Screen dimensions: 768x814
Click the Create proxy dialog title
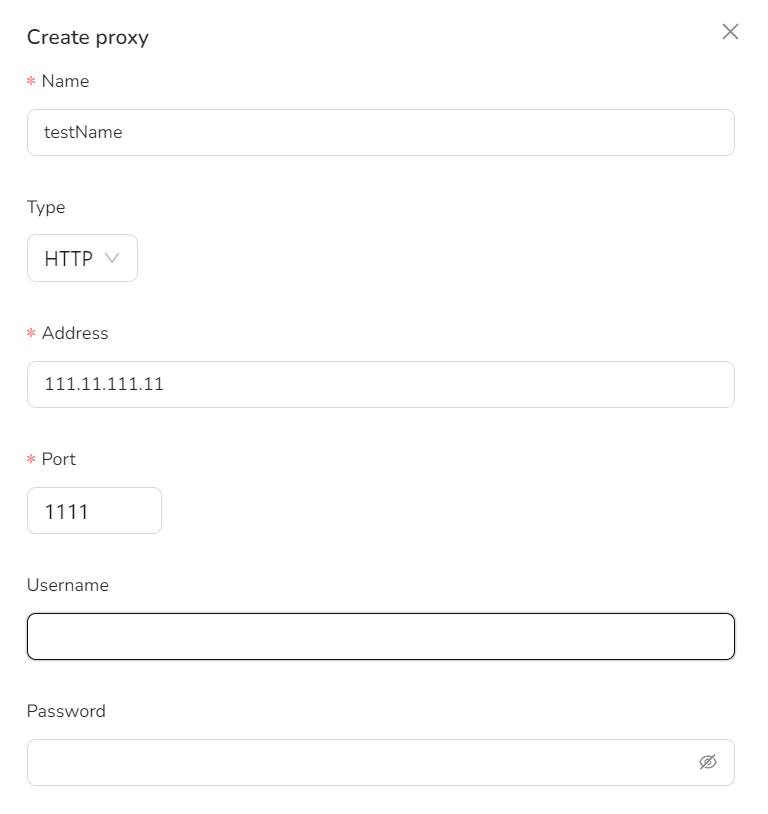pyautogui.click(x=88, y=37)
